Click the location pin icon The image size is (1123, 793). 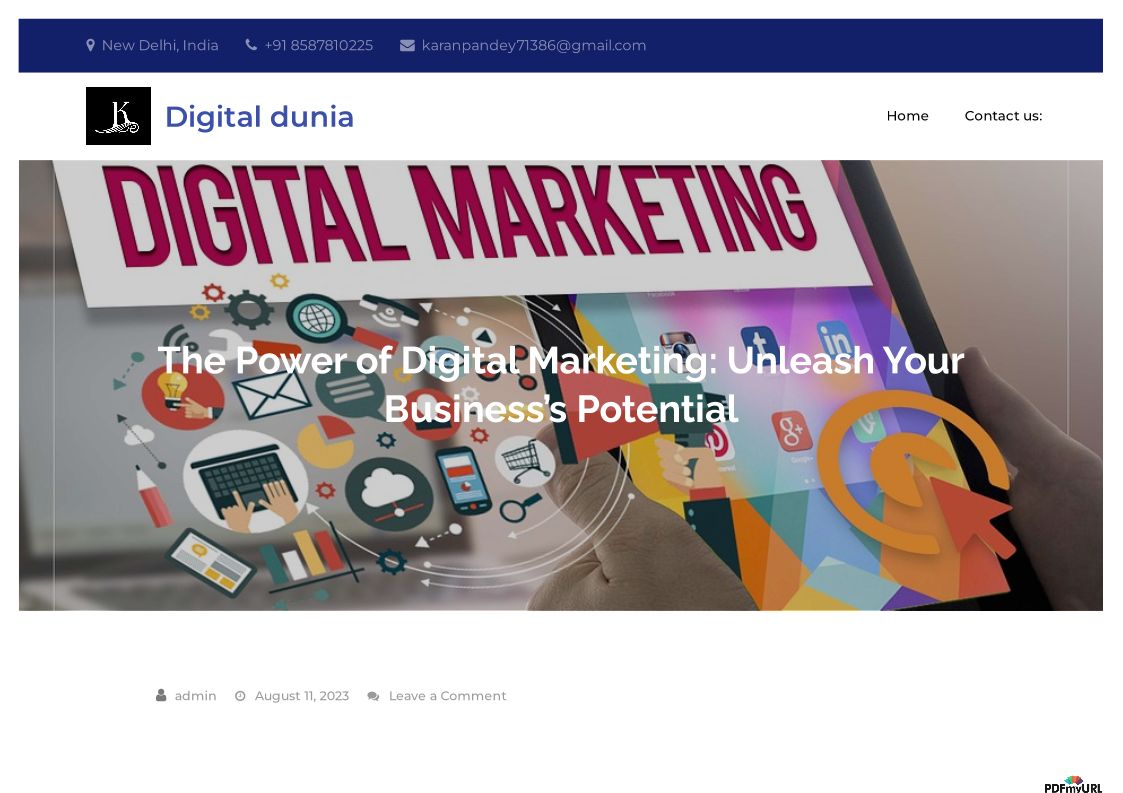pyautogui.click(x=90, y=45)
